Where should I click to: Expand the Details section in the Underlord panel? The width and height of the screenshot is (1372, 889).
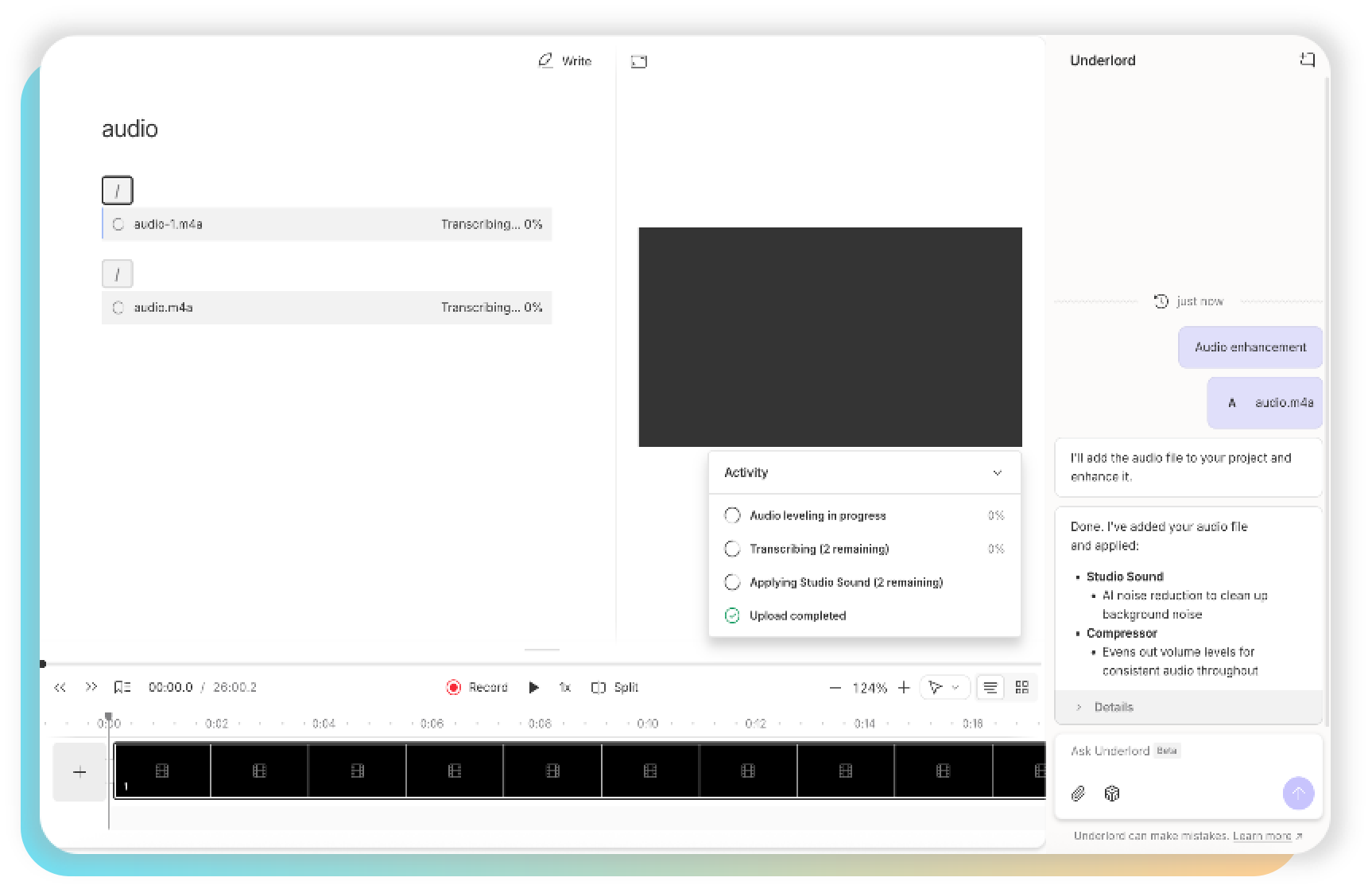click(1113, 706)
